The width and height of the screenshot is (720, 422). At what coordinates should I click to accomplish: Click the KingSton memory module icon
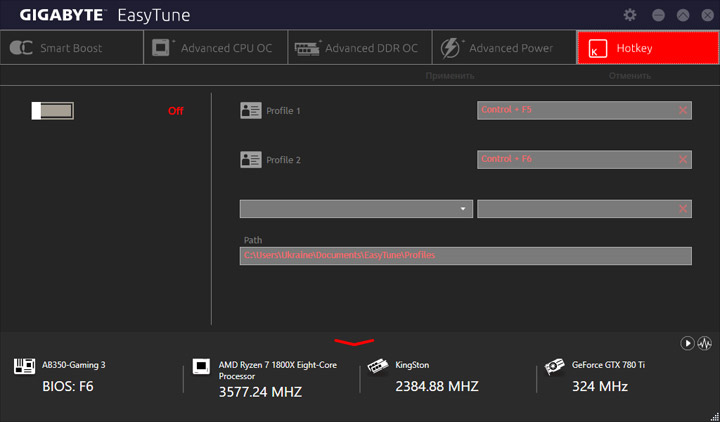pyautogui.click(x=378, y=366)
